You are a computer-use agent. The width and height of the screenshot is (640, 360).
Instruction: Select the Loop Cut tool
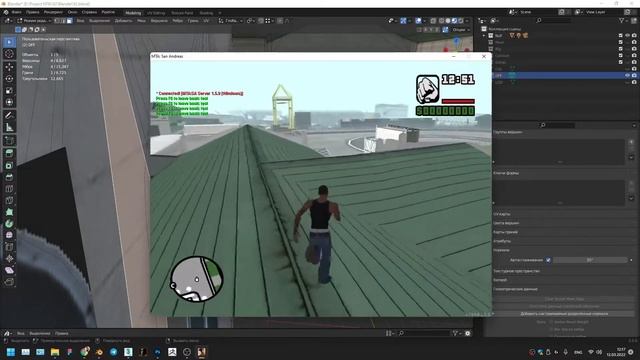pyautogui.click(x=9, y=189)
